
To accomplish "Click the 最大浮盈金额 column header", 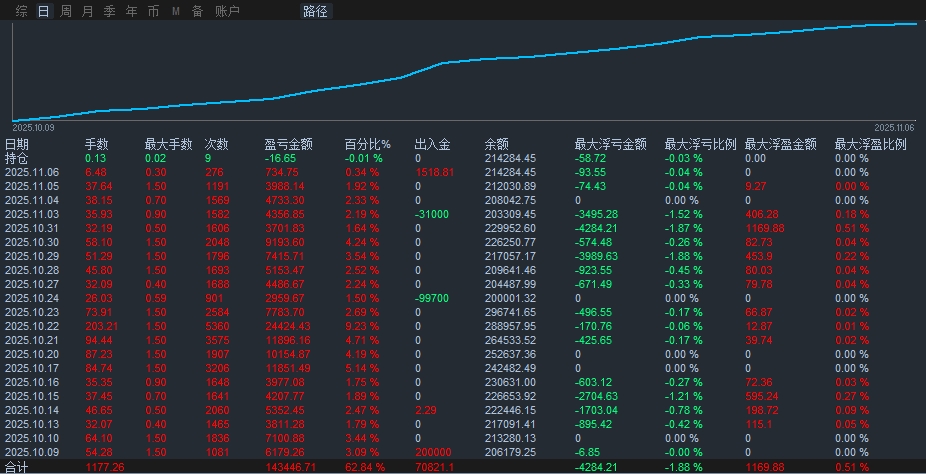I will pos(781,145).
